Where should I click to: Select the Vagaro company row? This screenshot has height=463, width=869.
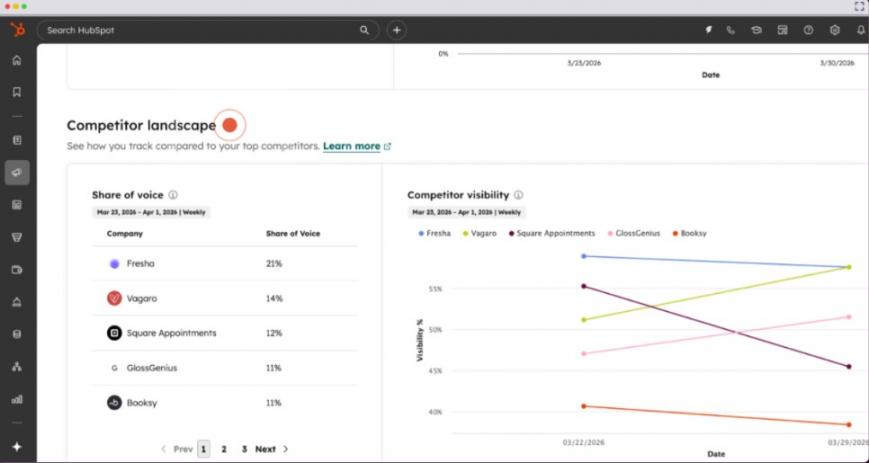tap(224, 298)
